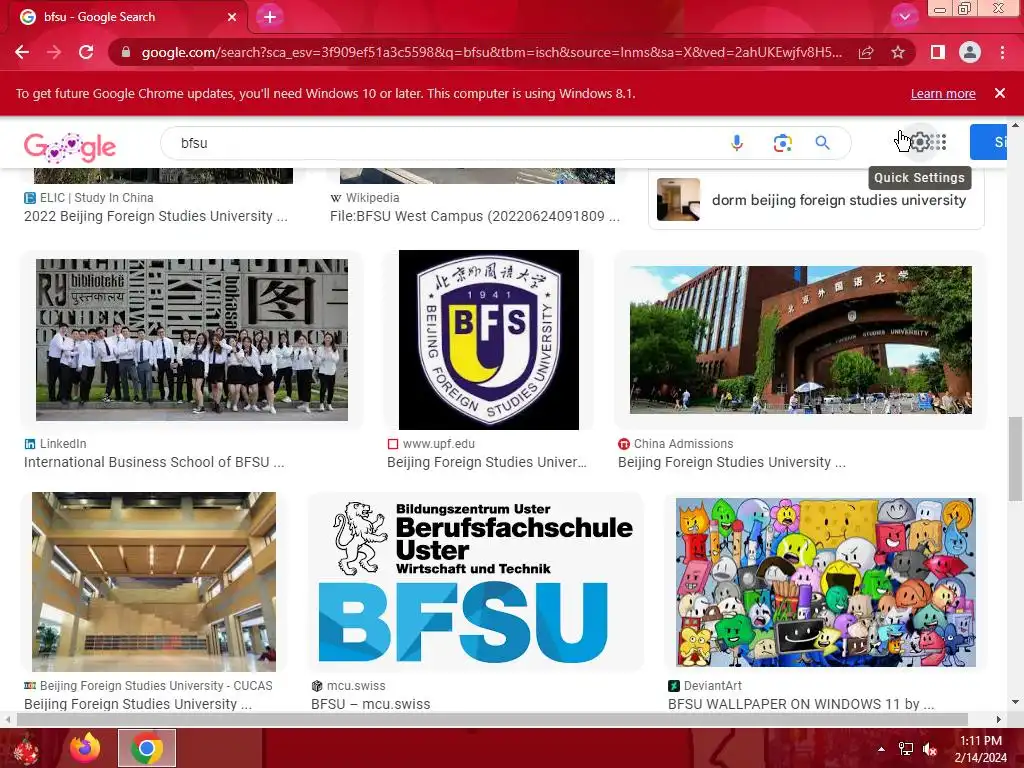This screenshot has width=1024, height=768.
Task: Search by image with Google Lens icon
Action: tap(782, 143)
